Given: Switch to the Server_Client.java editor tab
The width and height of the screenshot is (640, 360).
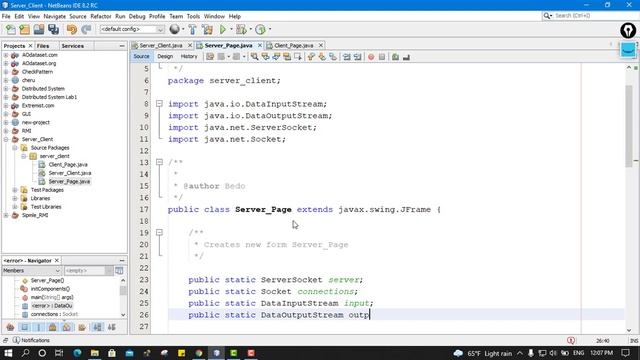Looking at the screenshot, I should [x=161, y=45].
